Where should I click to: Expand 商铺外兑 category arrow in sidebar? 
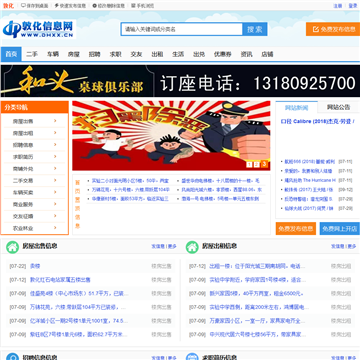click(55, 169)
